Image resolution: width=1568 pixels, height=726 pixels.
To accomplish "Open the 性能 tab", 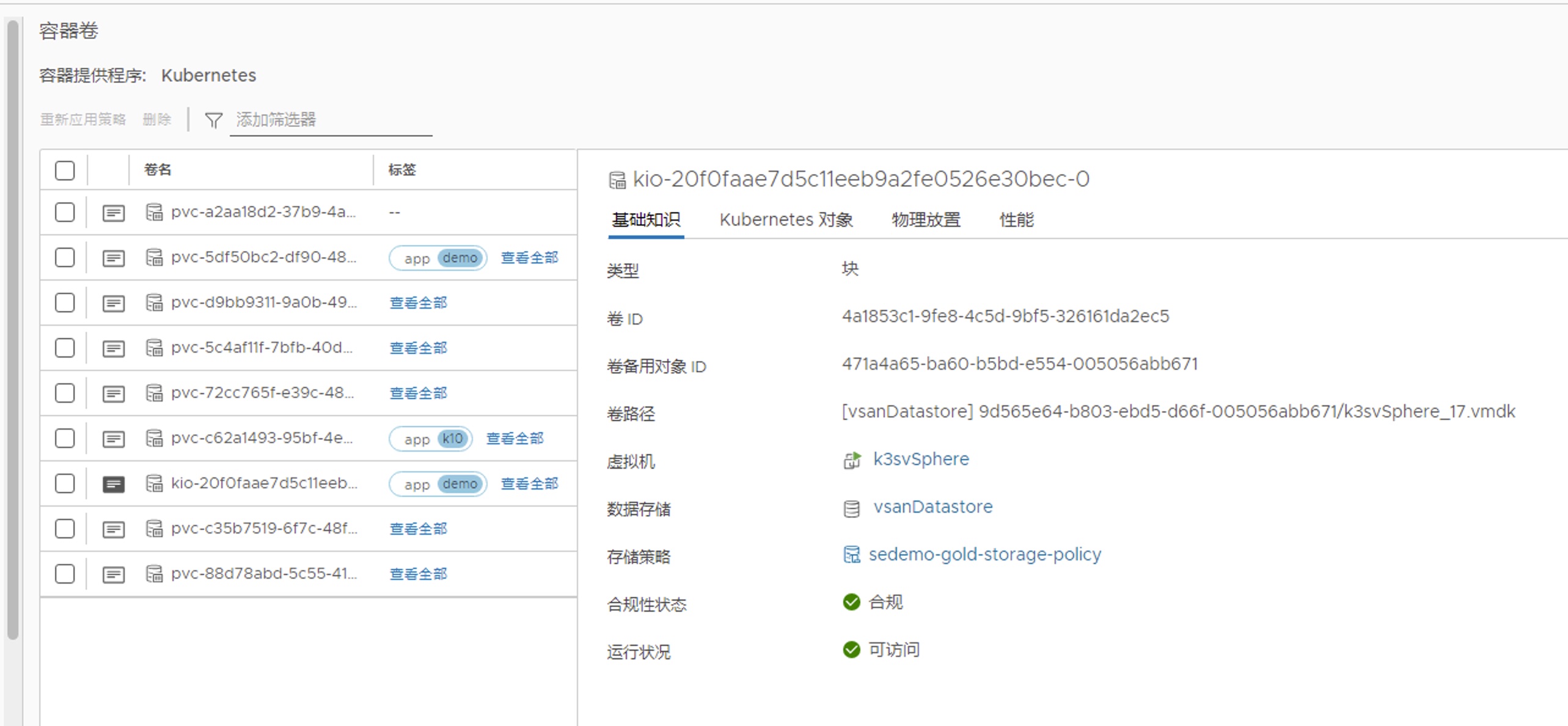I will point(1016,219).
